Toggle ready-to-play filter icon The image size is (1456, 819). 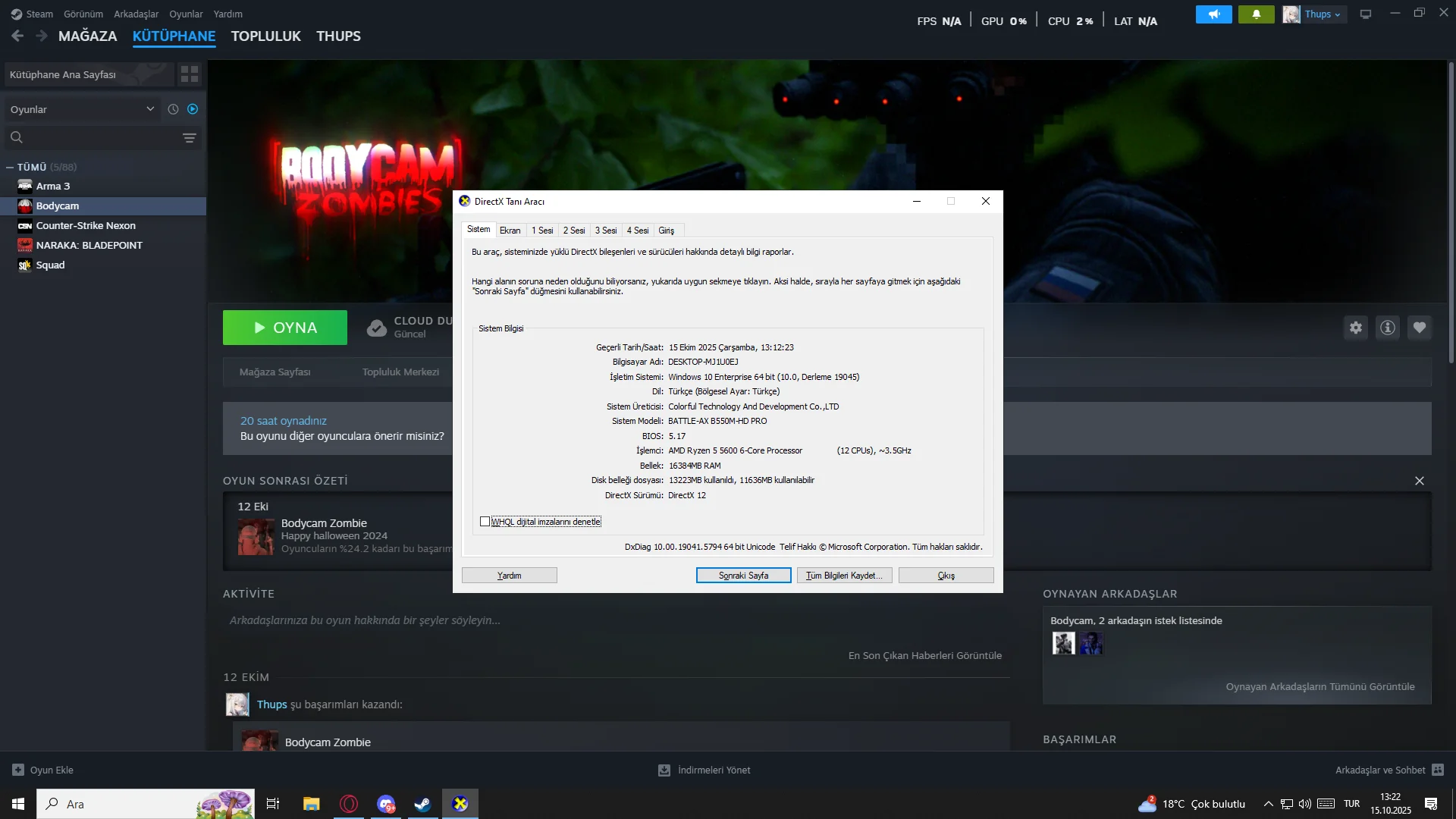coord(193,109)
